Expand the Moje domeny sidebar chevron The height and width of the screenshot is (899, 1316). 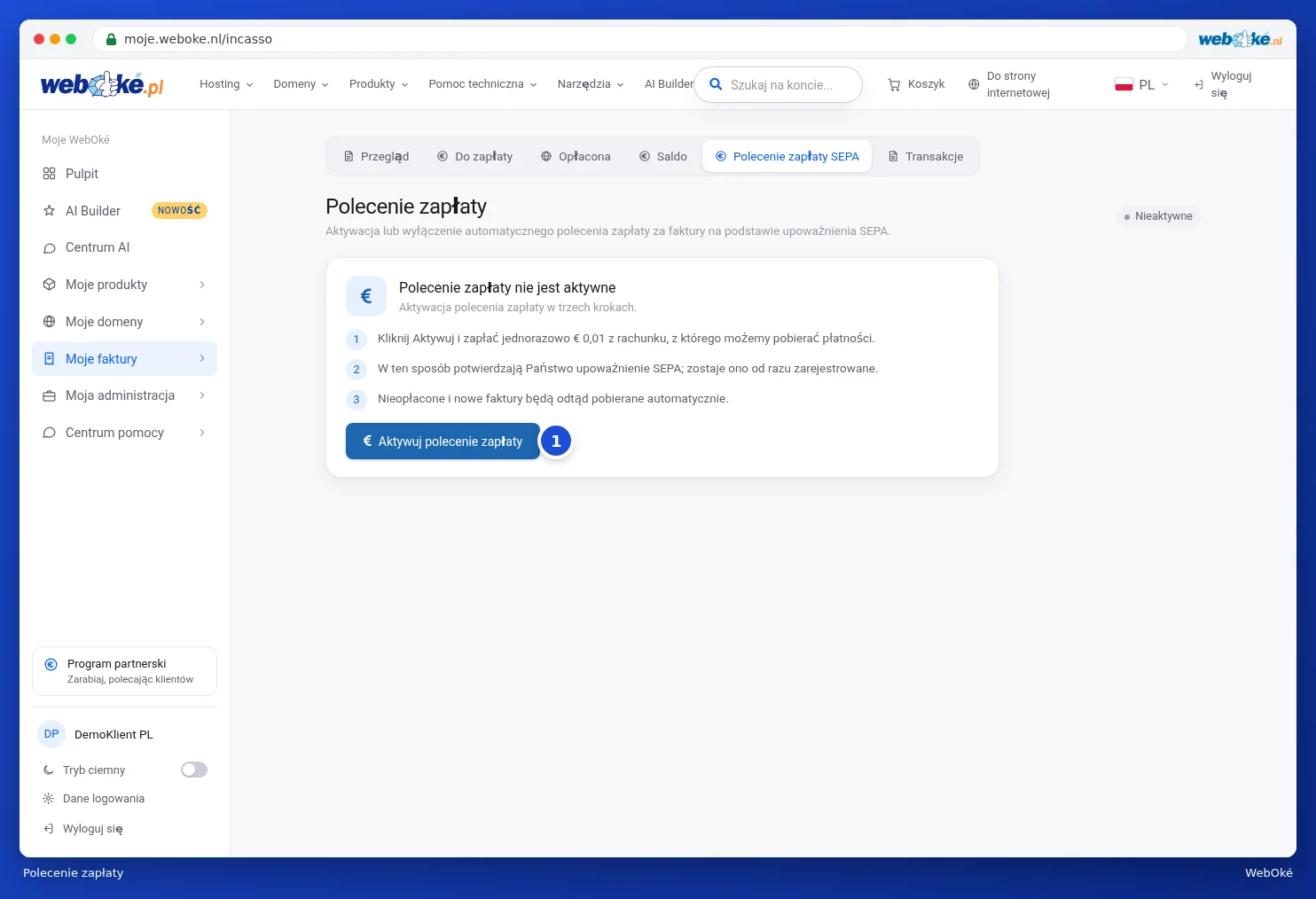click(x=202, y=322)
